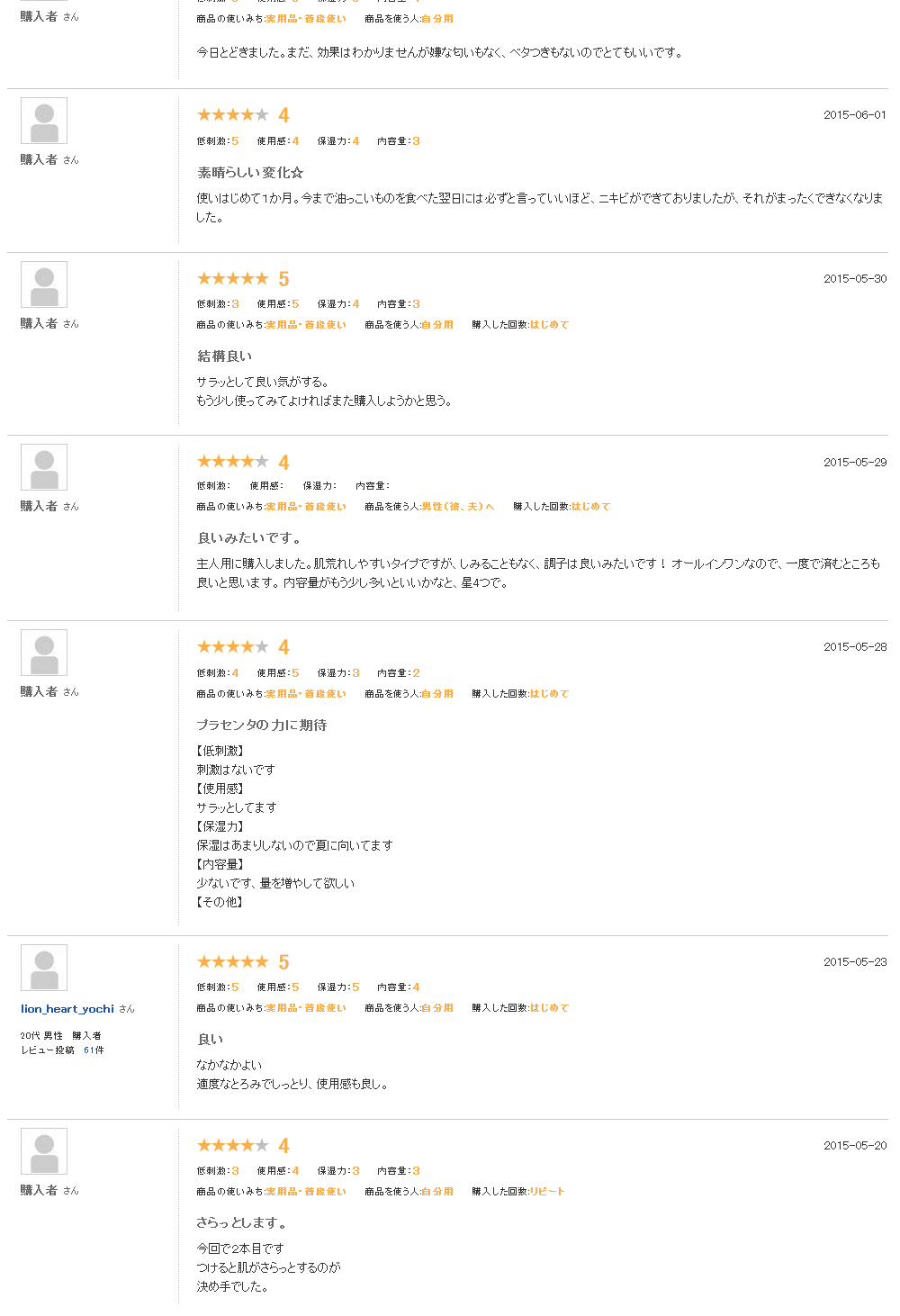Click the avatar beside the 結構良い review
This screenshot has width=900, height=1316.
pyautogui.click(x=44, y=284)
